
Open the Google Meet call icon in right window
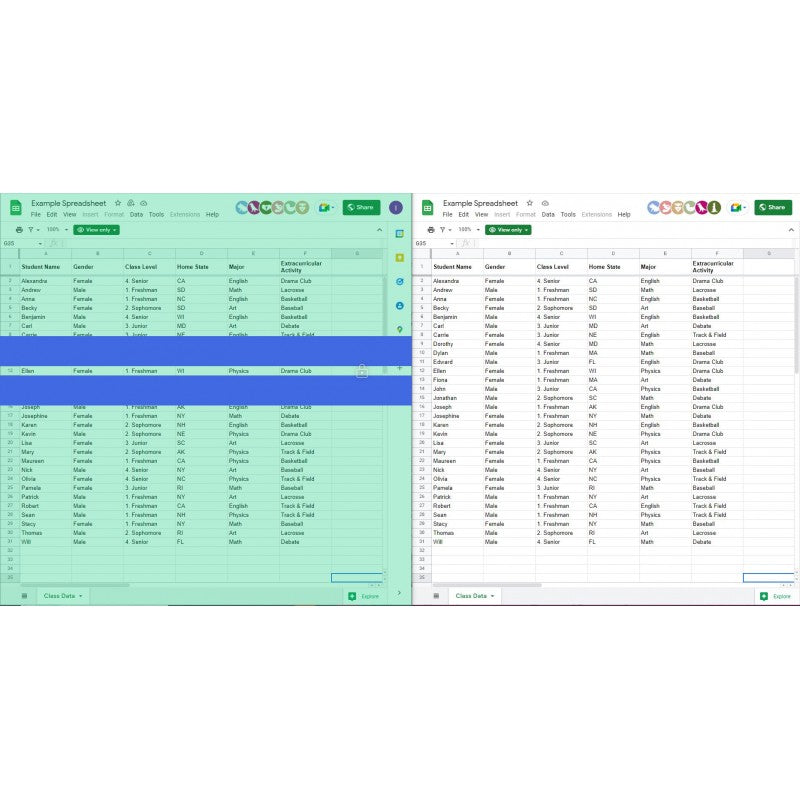tap(736, 208)
